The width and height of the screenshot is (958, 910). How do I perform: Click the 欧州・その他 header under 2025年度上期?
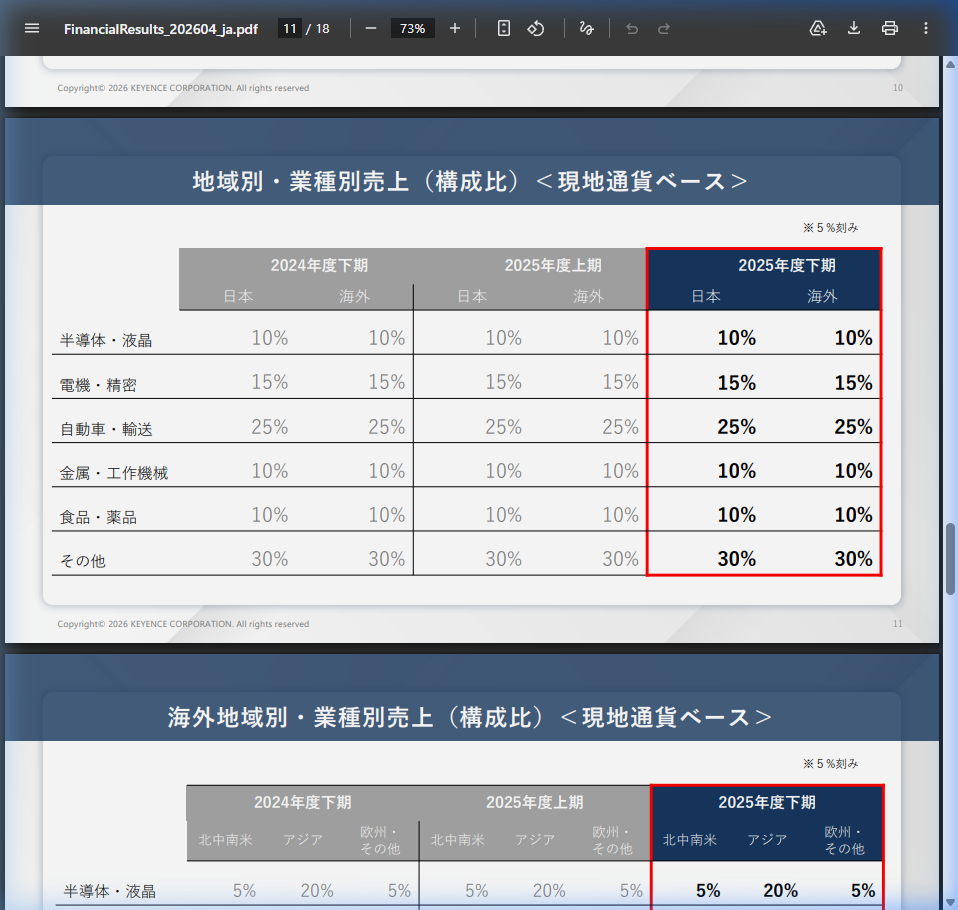pos(612,840)
